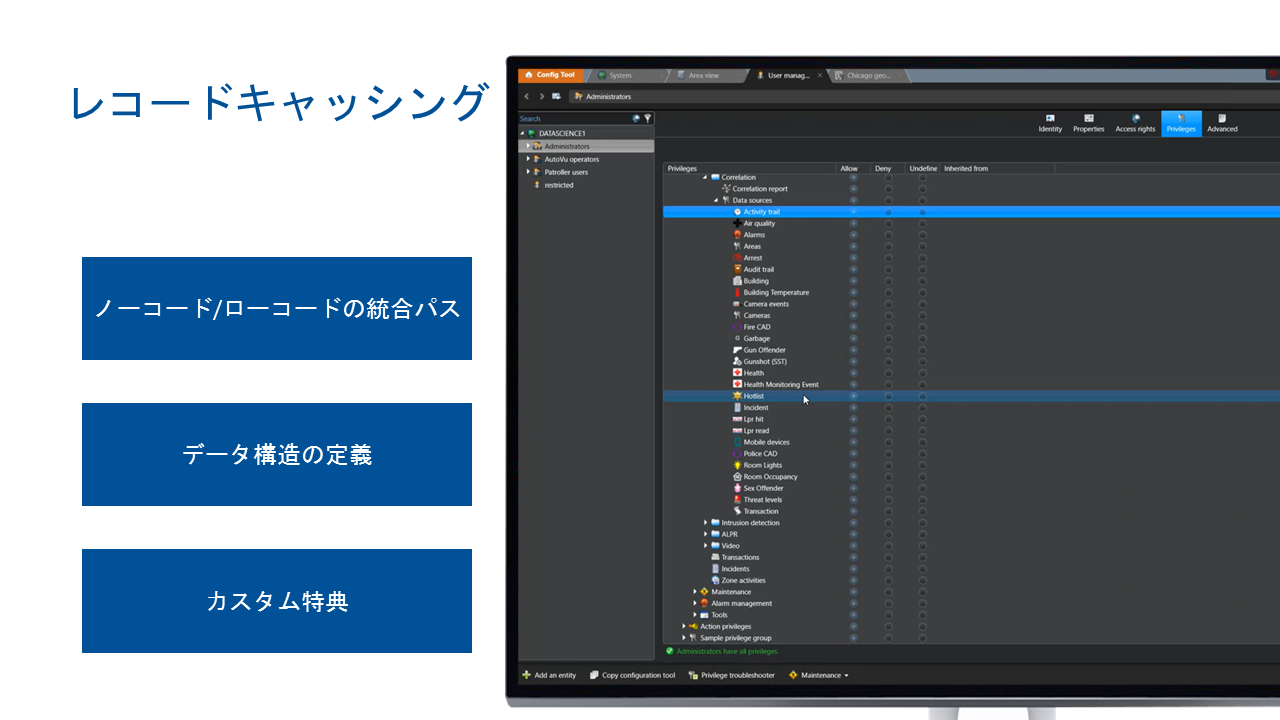Click the green status check icon
The height and width of the screenshot is (720, 1280).
click(670, 651)
